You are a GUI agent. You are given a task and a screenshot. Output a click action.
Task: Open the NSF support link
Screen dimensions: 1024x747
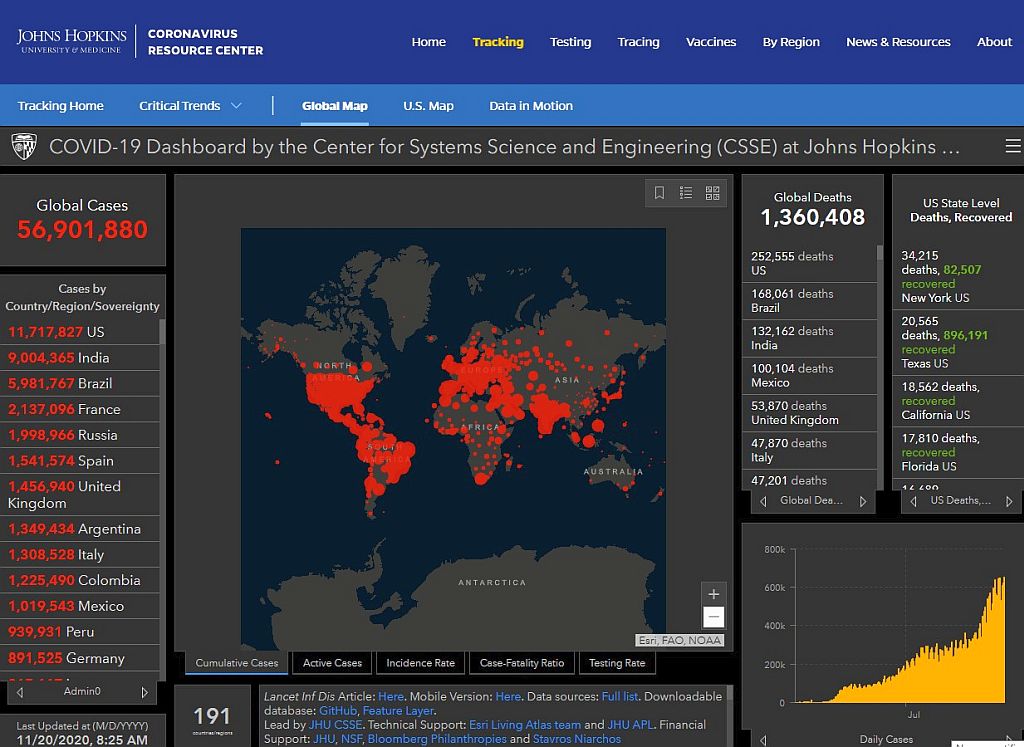pyautogui.click(x=351, y=739)
